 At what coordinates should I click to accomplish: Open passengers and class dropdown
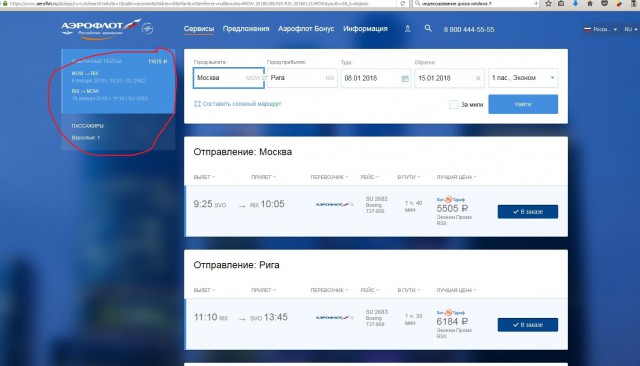[523, 78]
